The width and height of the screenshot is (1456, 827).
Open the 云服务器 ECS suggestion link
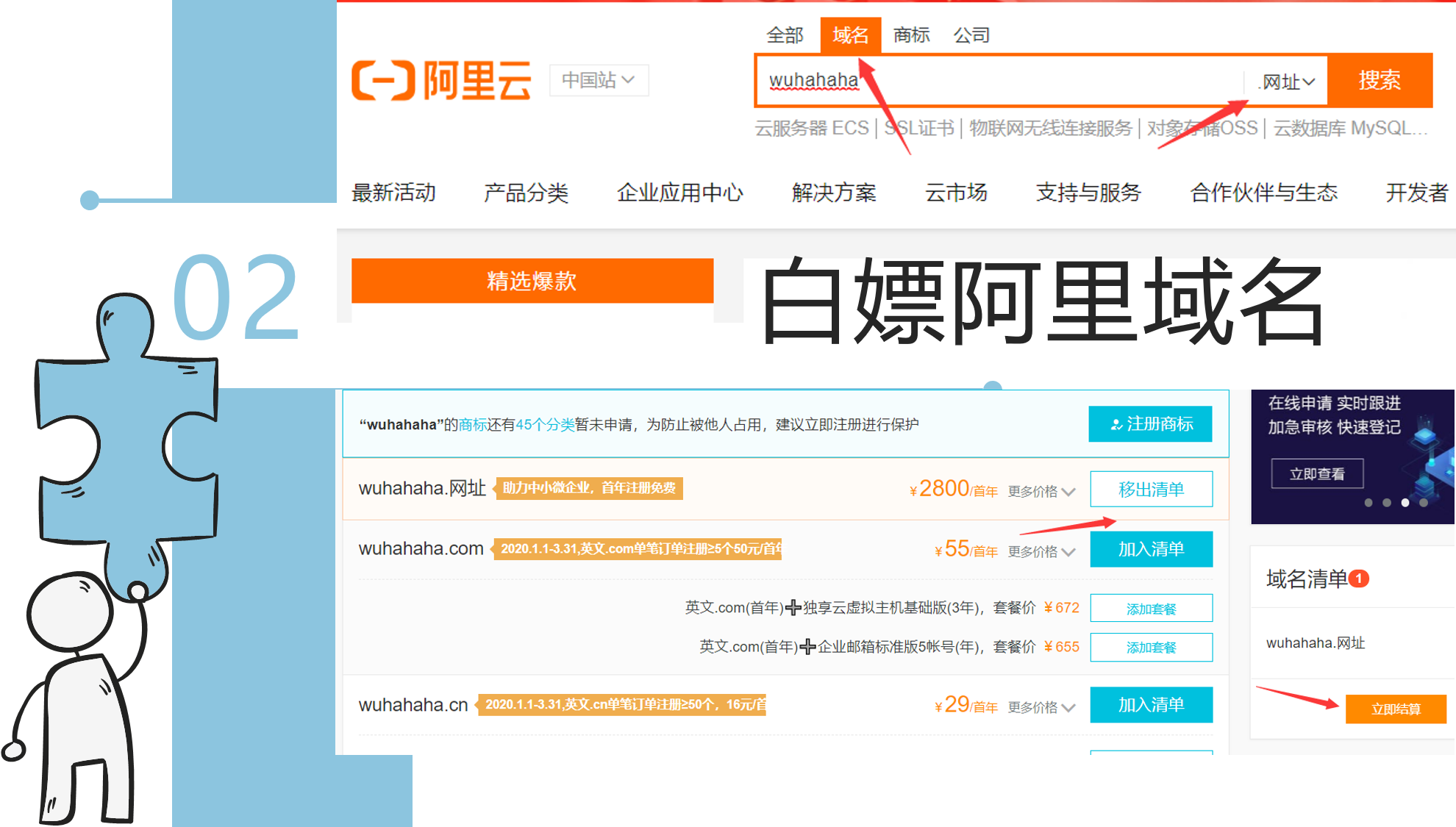point(812,129)
